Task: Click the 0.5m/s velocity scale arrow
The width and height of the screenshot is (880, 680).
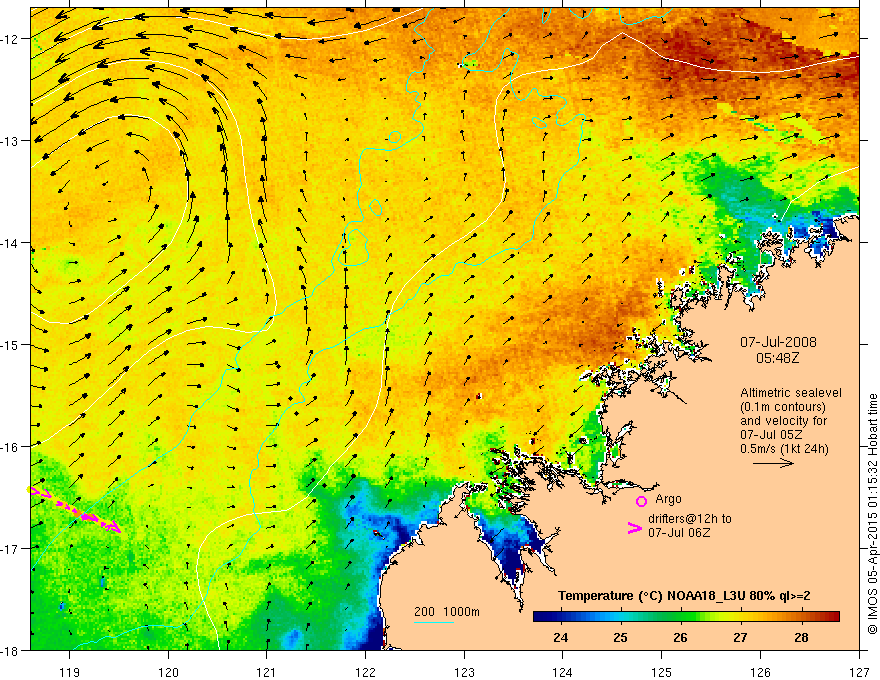Action: click(x=773, y=463)
